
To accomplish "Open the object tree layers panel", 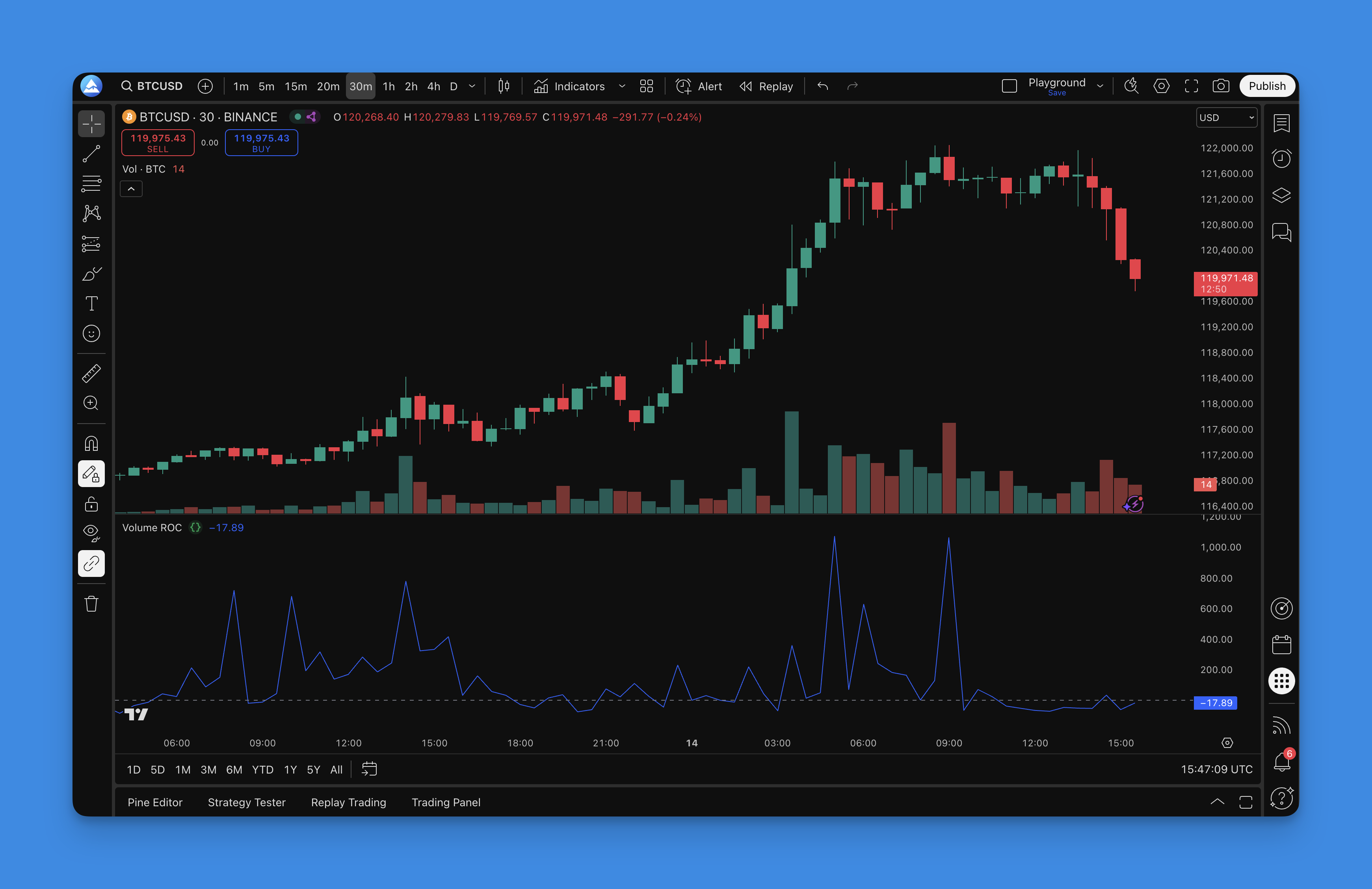I will 1281,195.
